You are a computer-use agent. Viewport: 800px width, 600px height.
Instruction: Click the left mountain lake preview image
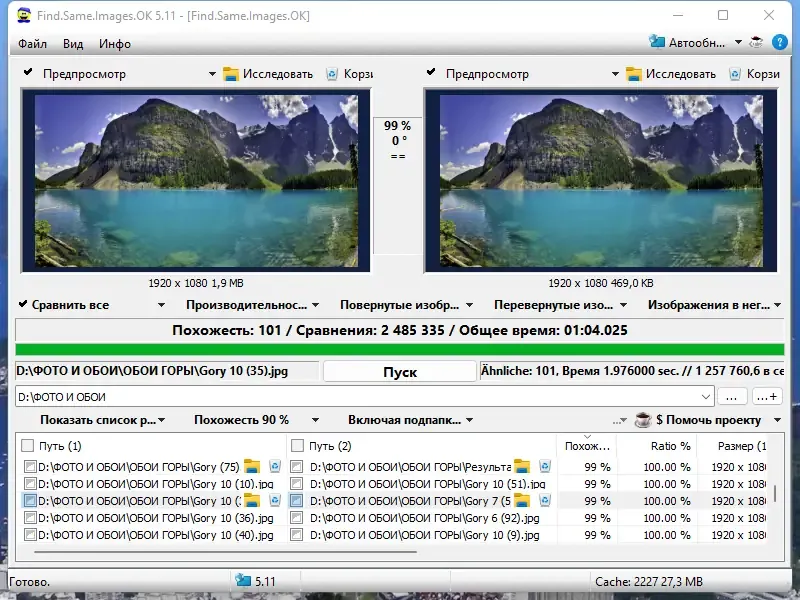(196, 181)
